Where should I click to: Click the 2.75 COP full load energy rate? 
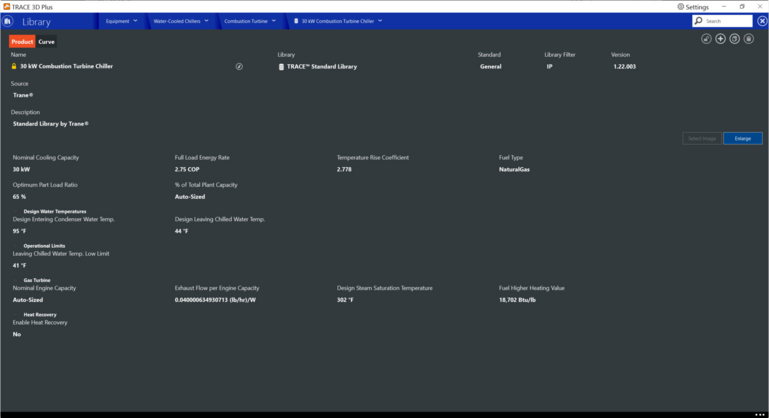(x=187, y=169)
